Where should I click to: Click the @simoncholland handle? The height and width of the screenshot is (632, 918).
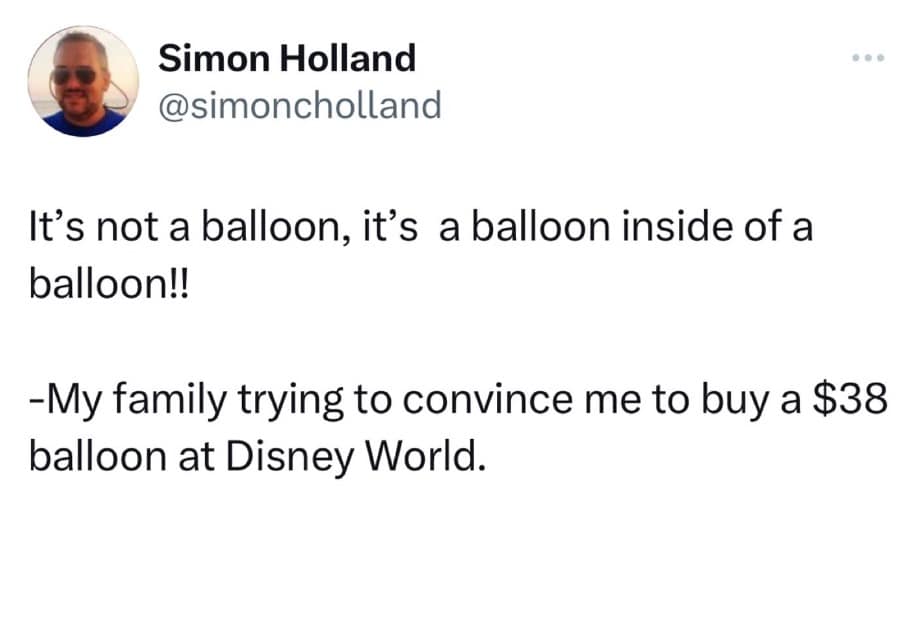coord(300,103)
